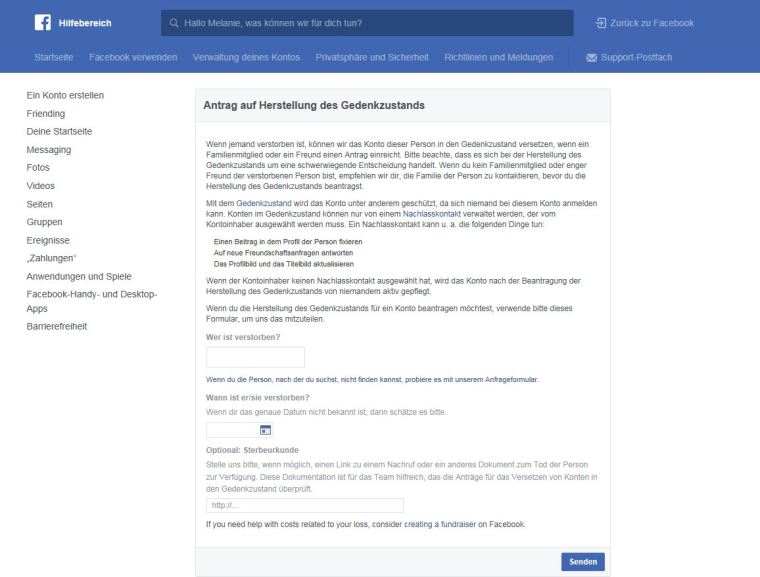Open Facebook verwenden menu
The height and width of the screenshot is (577, 760).
tap(133, 57)
